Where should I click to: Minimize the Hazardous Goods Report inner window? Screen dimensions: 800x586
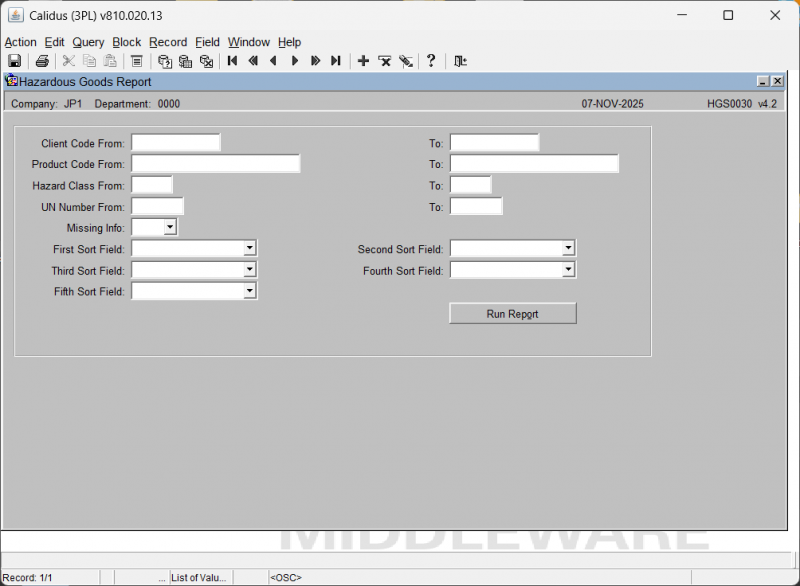click(763, 82)
